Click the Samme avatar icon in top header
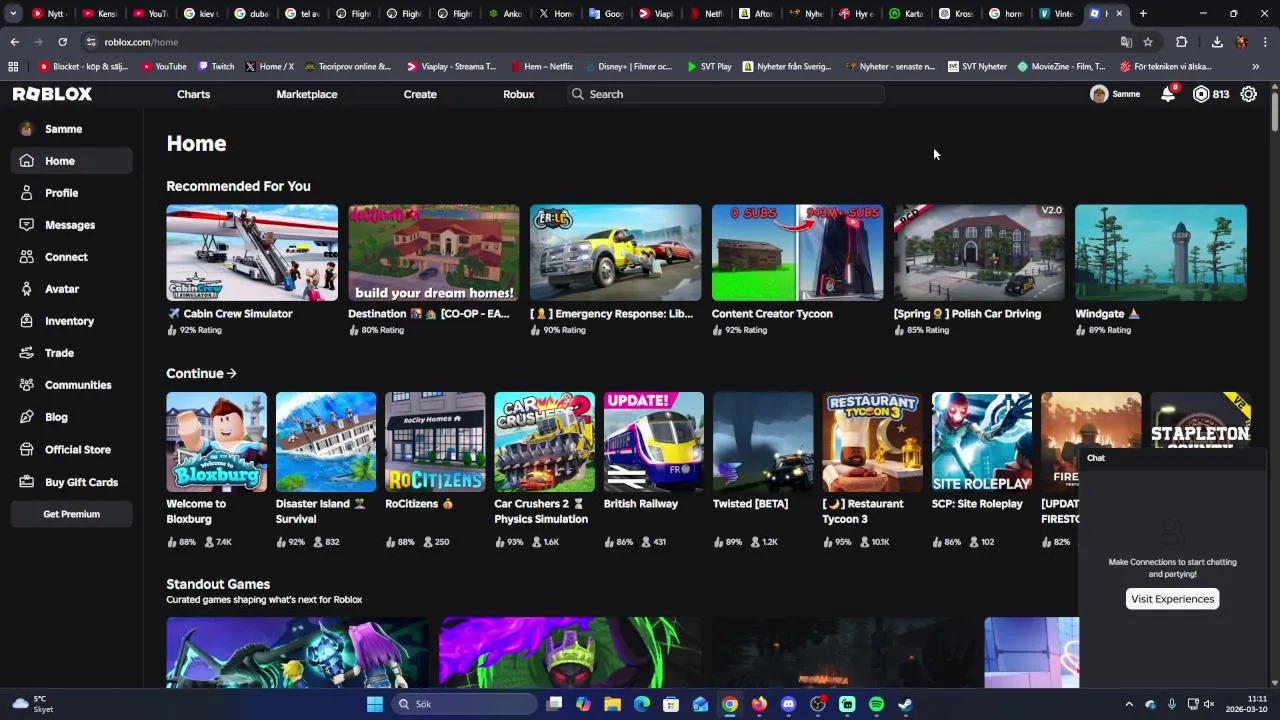The width and height of the screenshot is (1280, 720). [x=1099, y=94]
